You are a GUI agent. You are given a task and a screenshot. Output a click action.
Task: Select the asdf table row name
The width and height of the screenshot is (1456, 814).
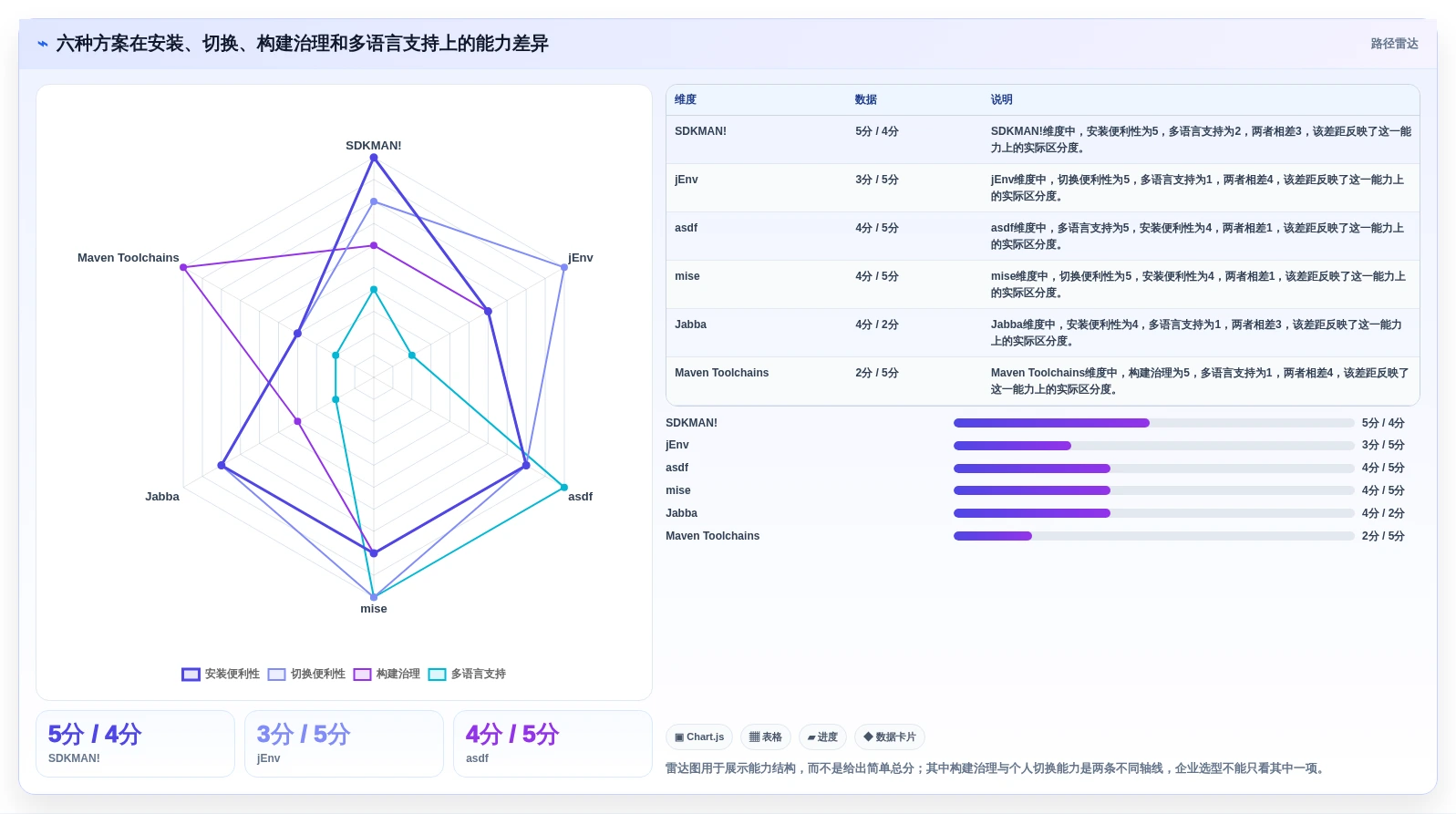686,228
